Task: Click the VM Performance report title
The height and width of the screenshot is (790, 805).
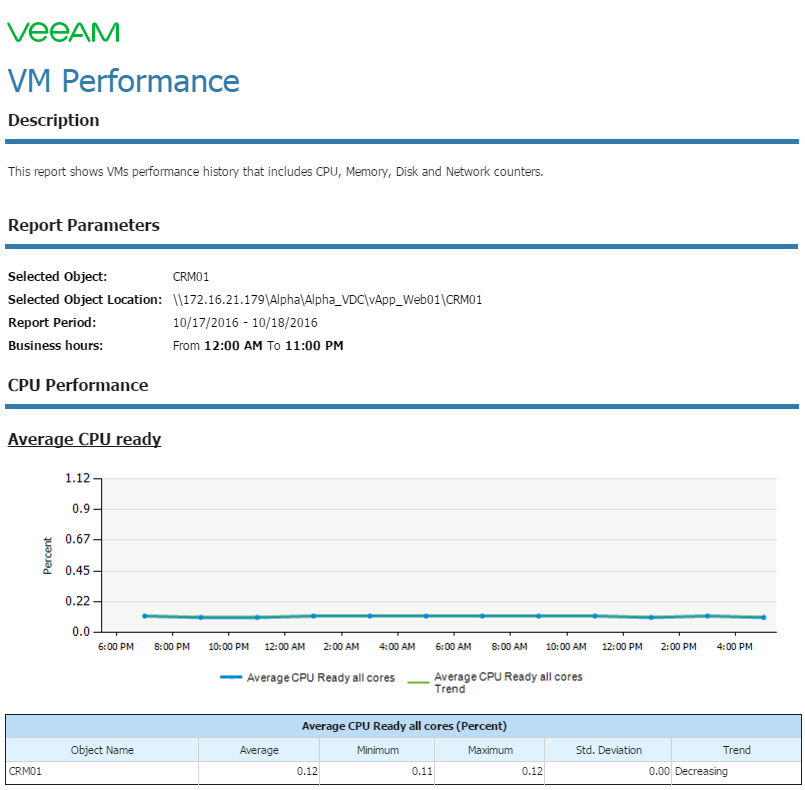Action: pyautogui.click(x=124, y=81)
